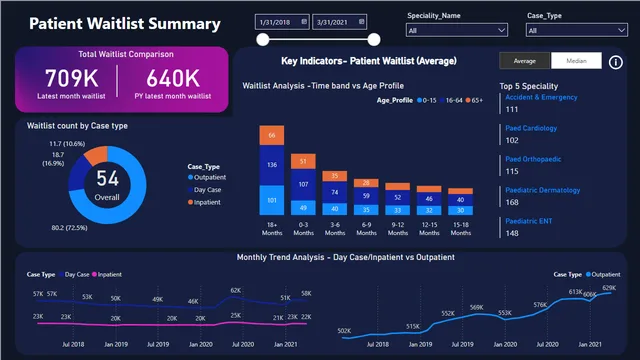Click the right date slider handle
The image size is (640, 360).
point(373,40)
